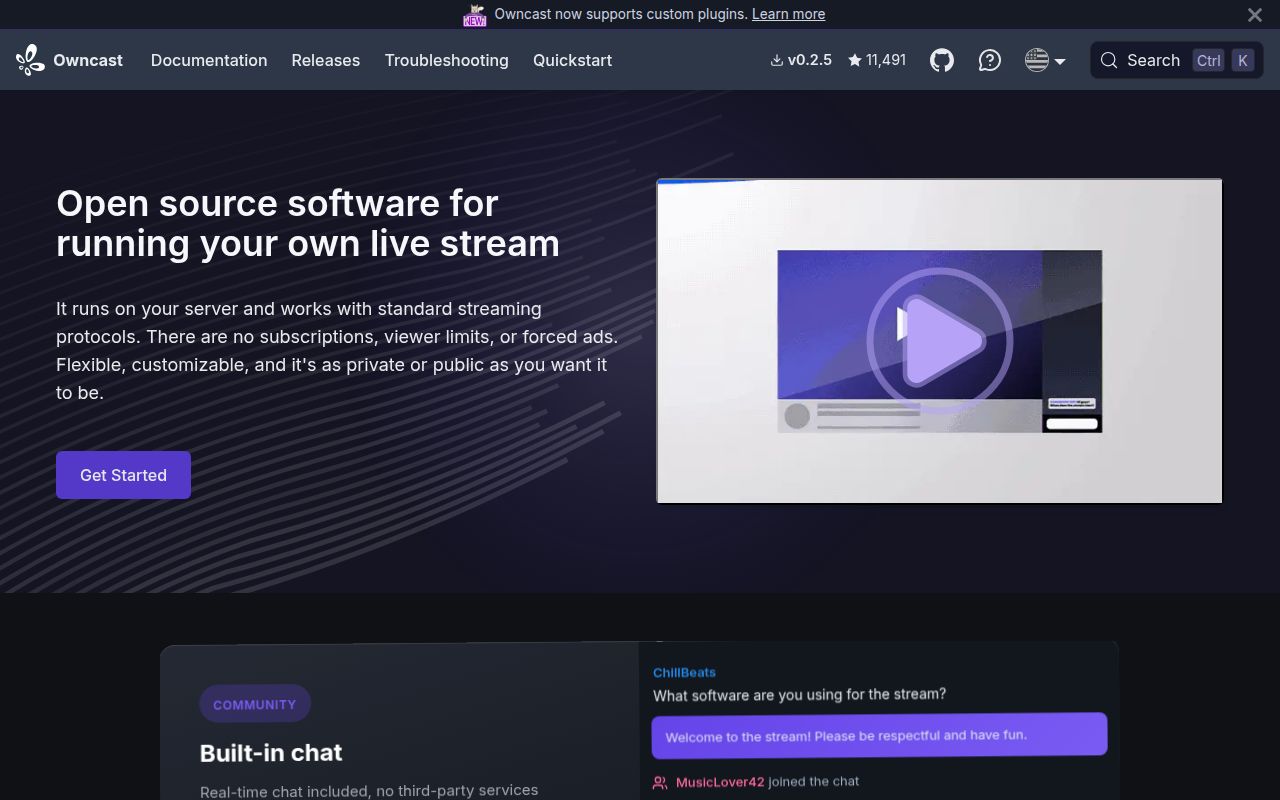Click the K key hint in search
The height and width of the screenshot is (800, 1280).
pyautogui.click(x=1243, y=60)
